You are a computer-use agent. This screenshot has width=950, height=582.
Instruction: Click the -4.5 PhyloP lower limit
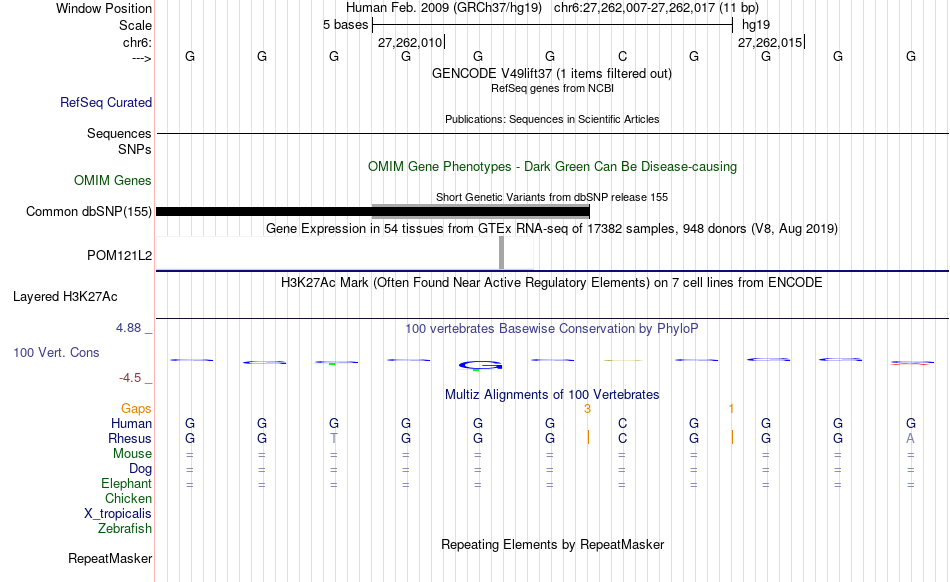coord(130,378)
